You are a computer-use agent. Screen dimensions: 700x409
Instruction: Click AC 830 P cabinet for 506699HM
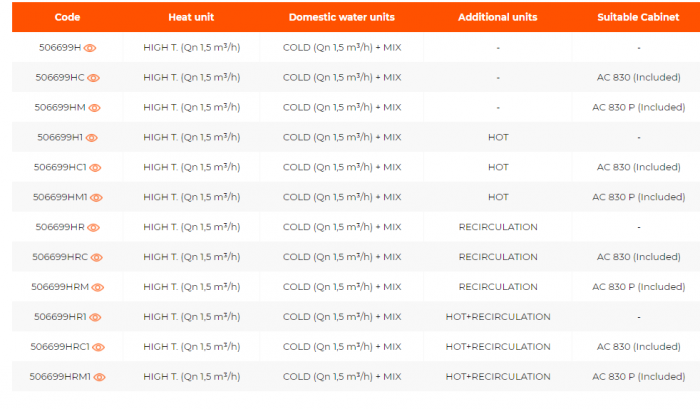tap(638, 107)
